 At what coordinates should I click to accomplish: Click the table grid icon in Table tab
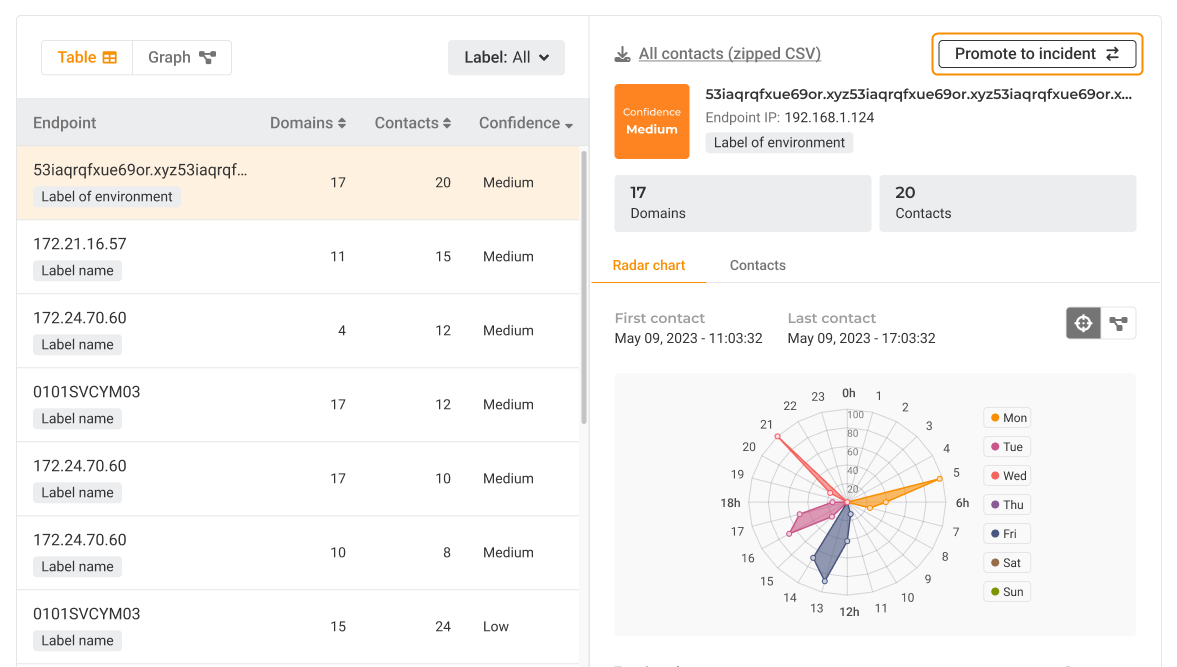tap(110, 58)
